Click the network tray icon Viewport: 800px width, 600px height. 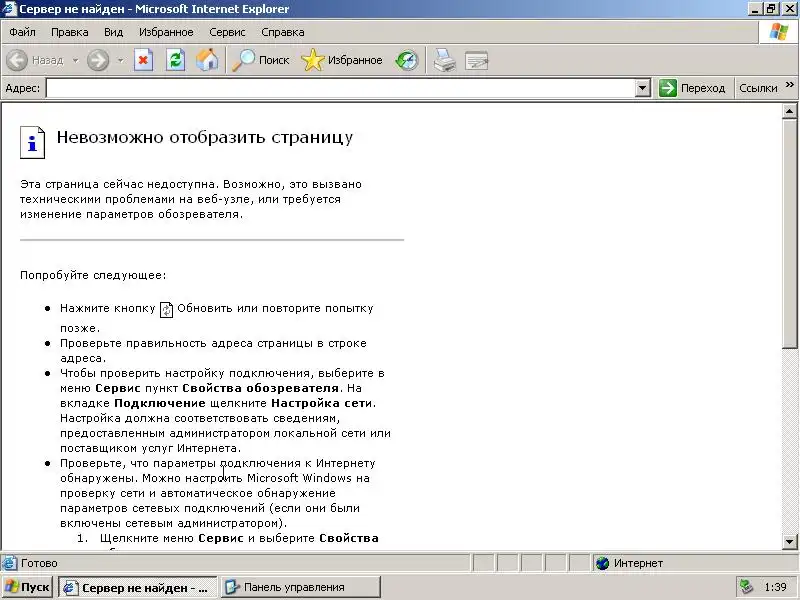point(746,587)
